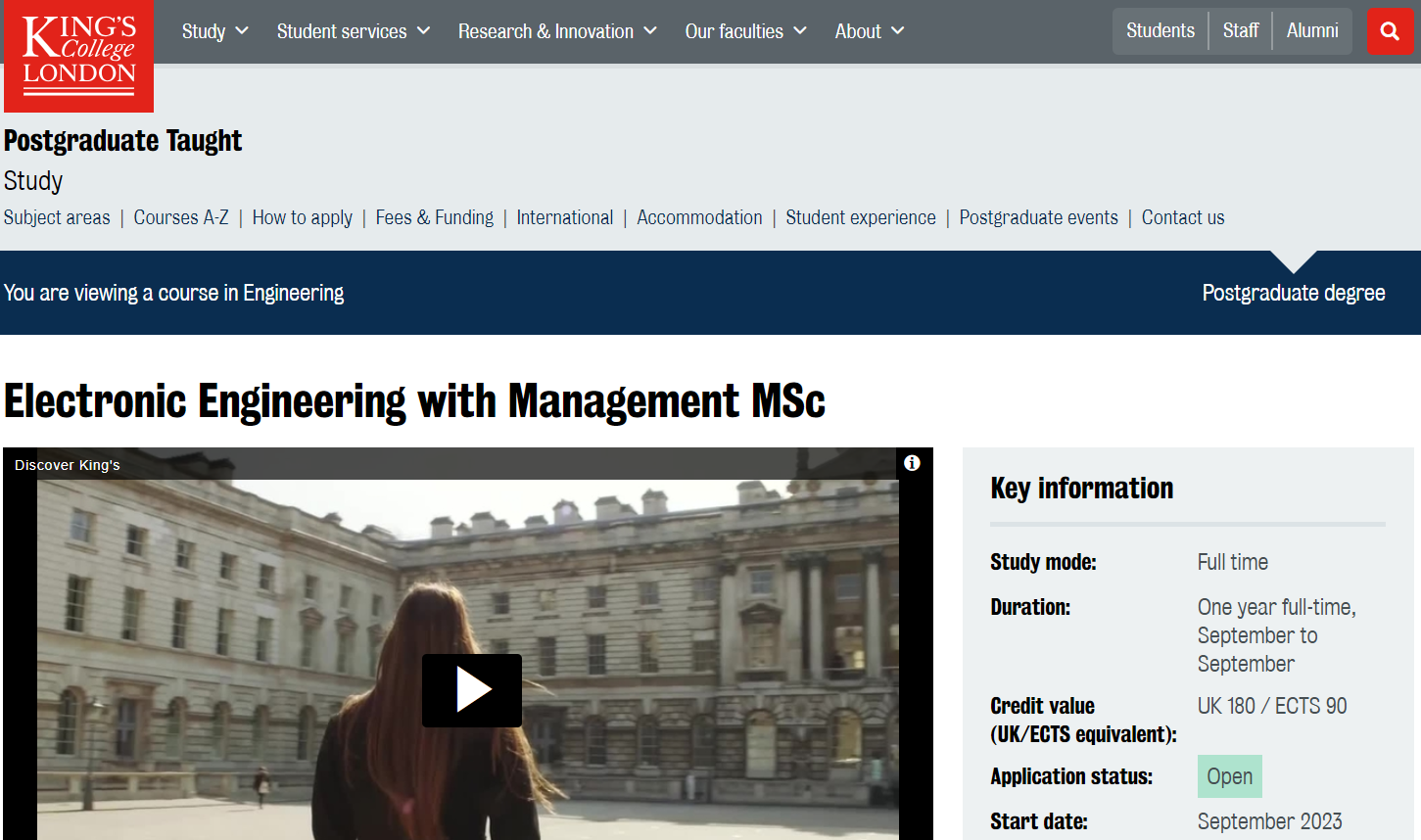
Task: Open the Contact us link
Action: coord(1182,217)
